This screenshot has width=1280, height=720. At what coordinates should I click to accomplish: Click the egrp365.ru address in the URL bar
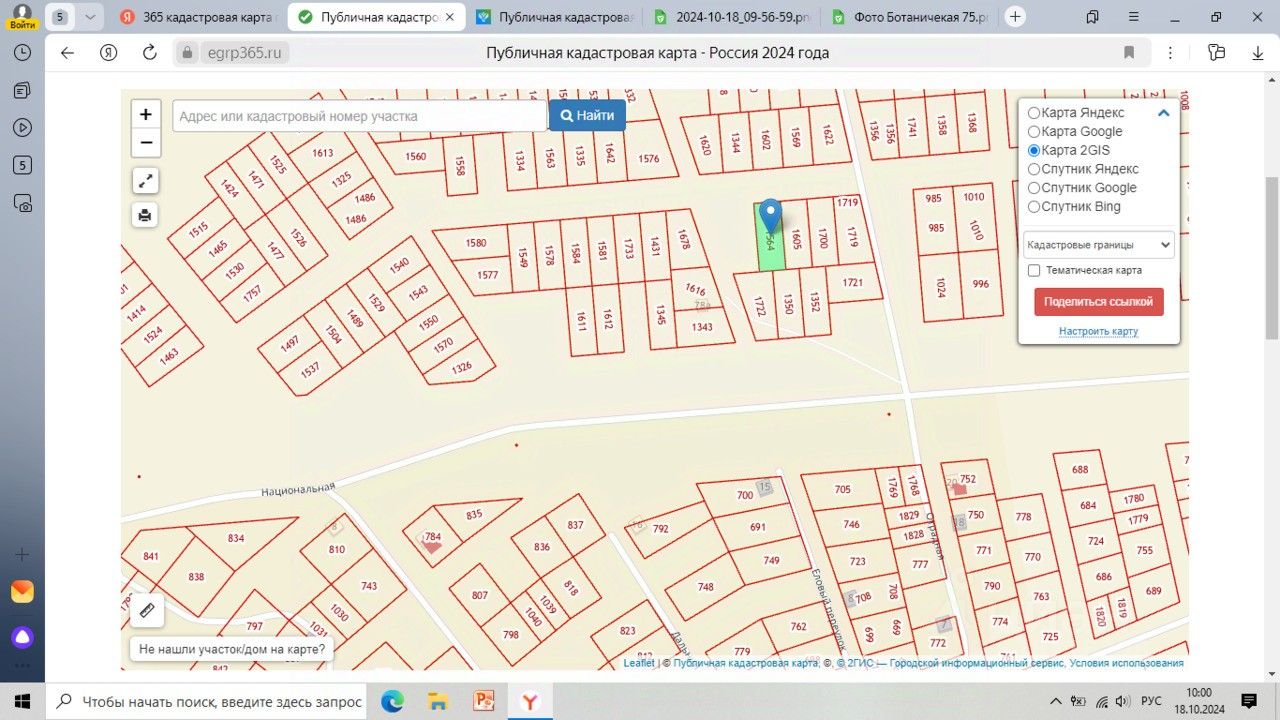coord(244,53)
